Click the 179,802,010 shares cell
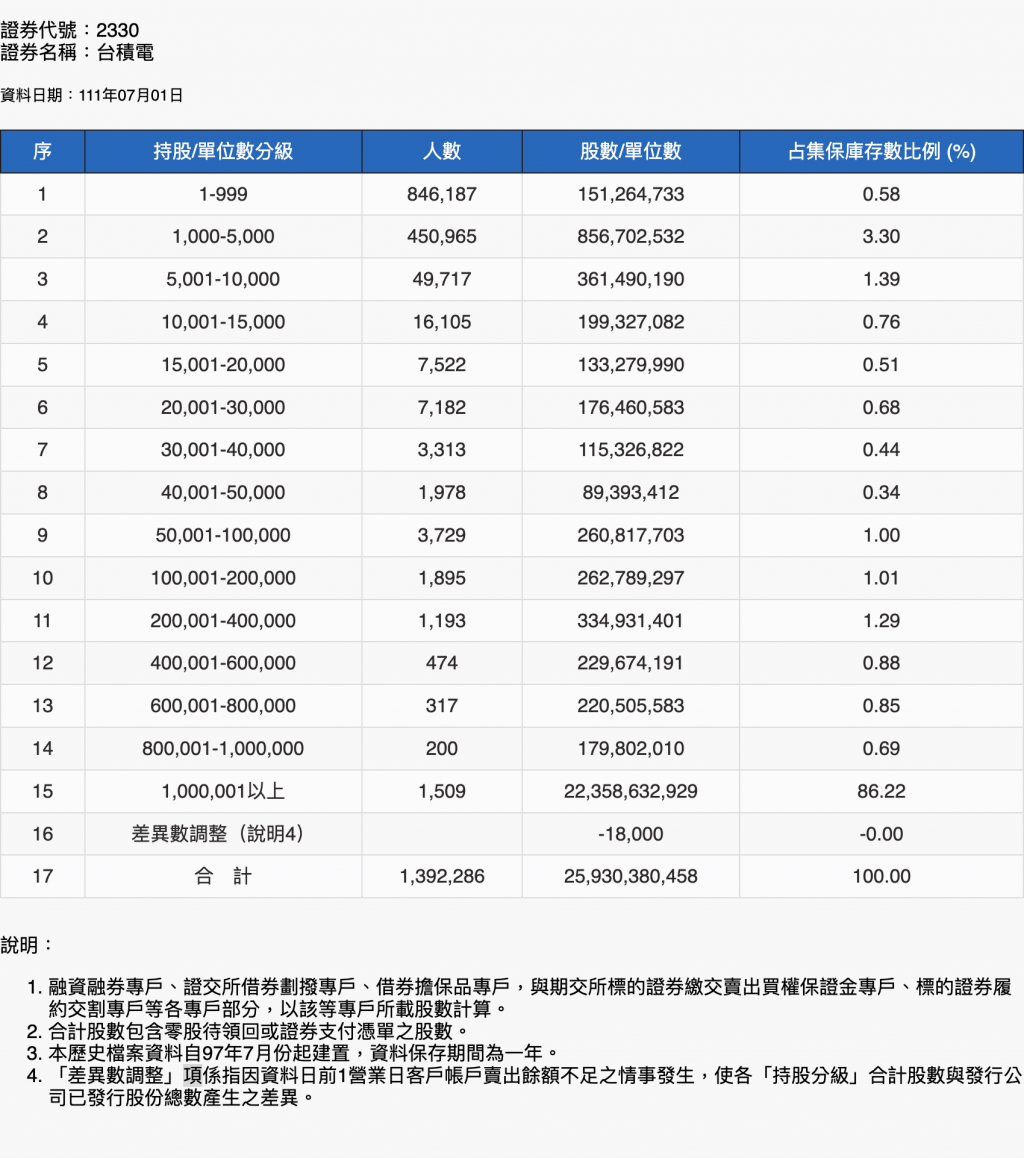 tap(630, 749)
